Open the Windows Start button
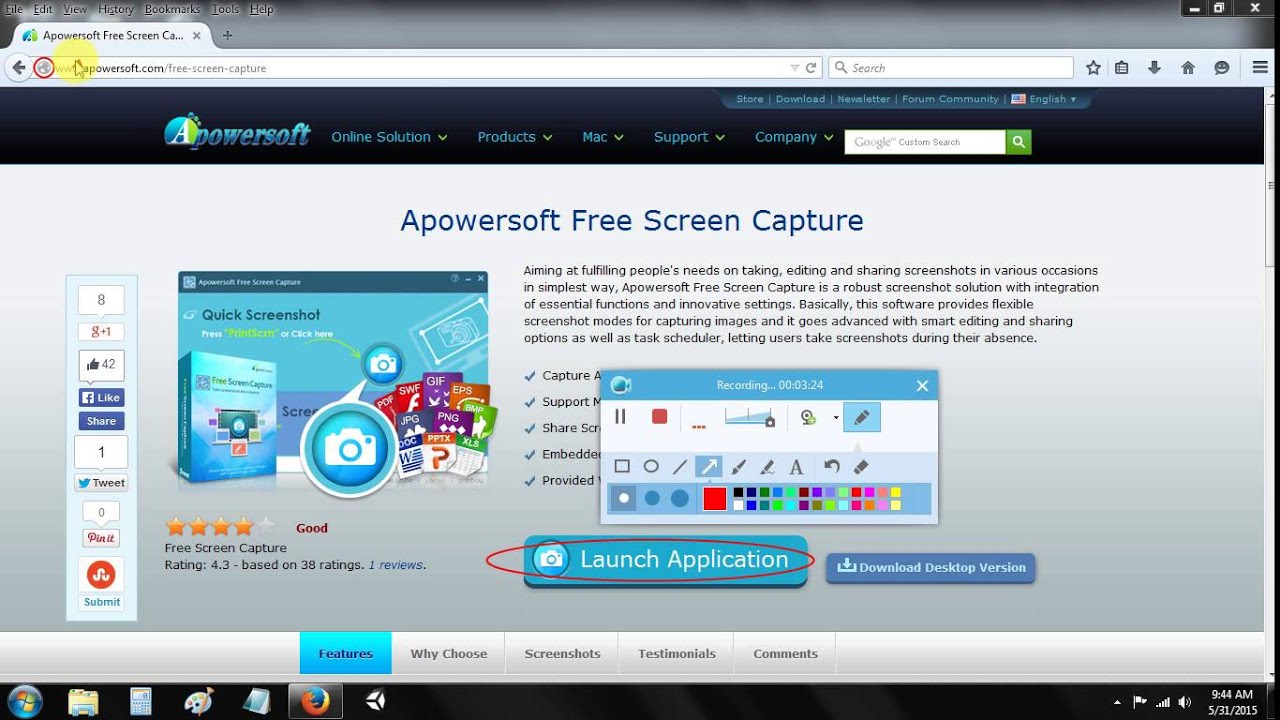This screenshot has width=1280, height=720. 24,700
